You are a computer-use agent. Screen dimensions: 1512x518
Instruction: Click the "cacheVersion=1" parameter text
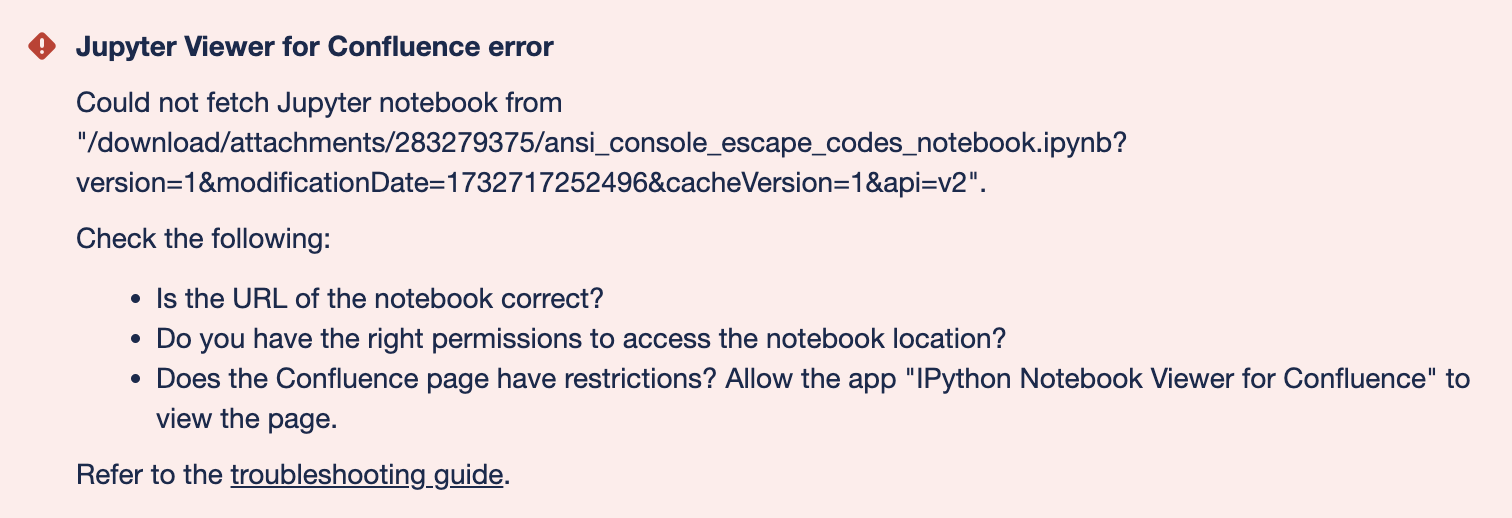pyautogui.click(x=749, y=184)
